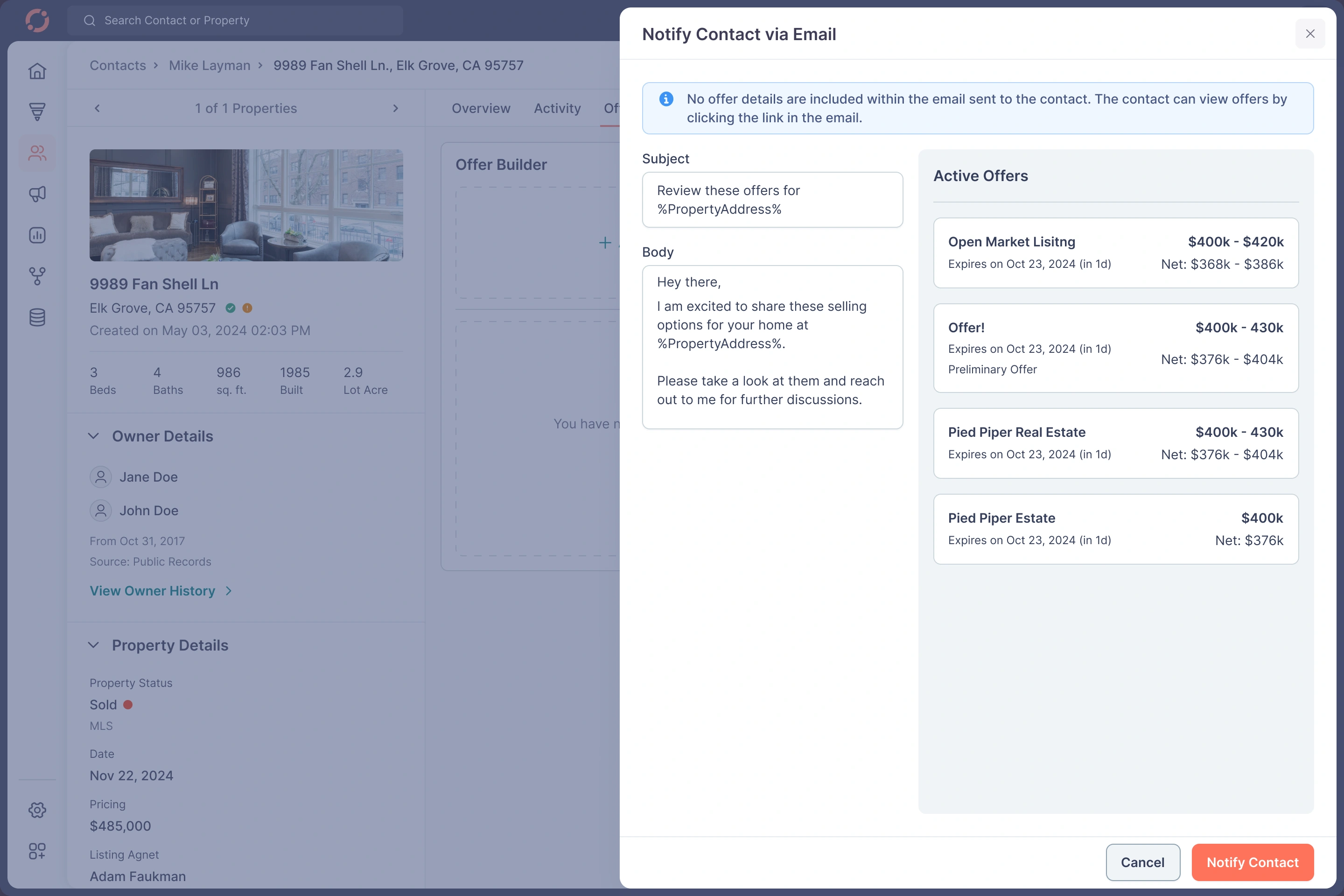The image size is (1344, 896).
Task: Open the campaigns megaphone icon
Action: point(36,194)
